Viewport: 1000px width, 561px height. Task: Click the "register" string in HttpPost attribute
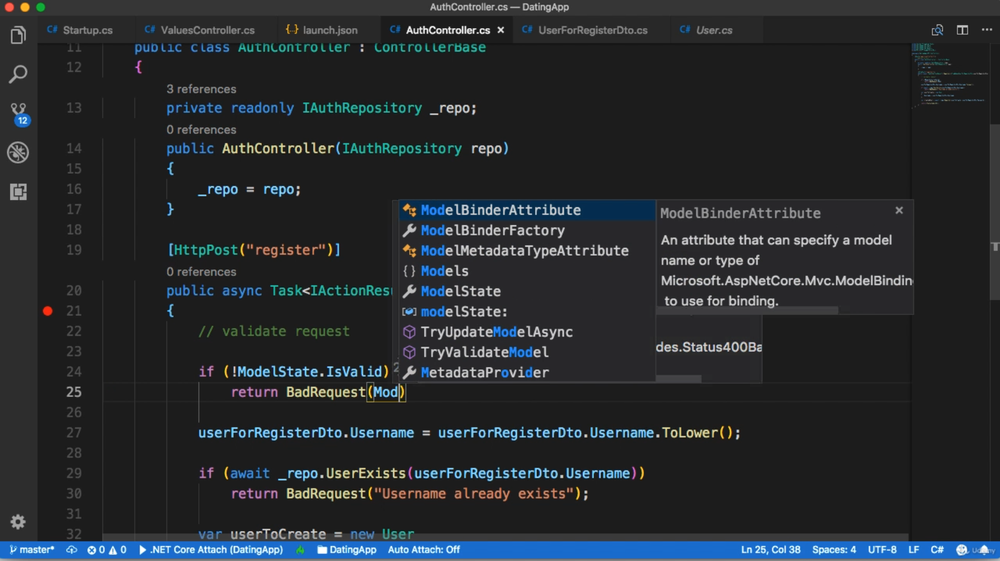[x=286, y=250]
